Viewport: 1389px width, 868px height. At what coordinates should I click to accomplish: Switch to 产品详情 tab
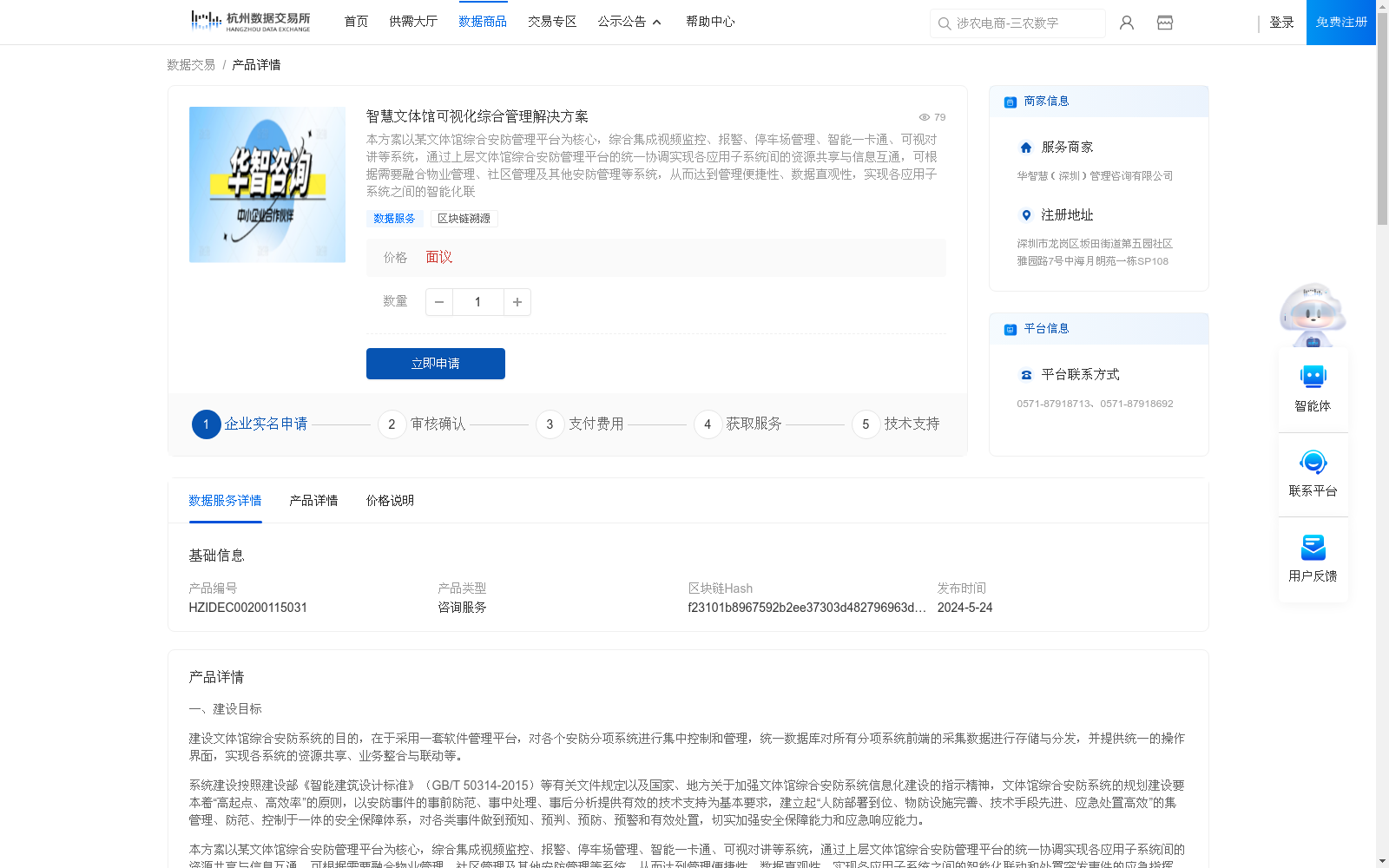click(x=313, y=501)
